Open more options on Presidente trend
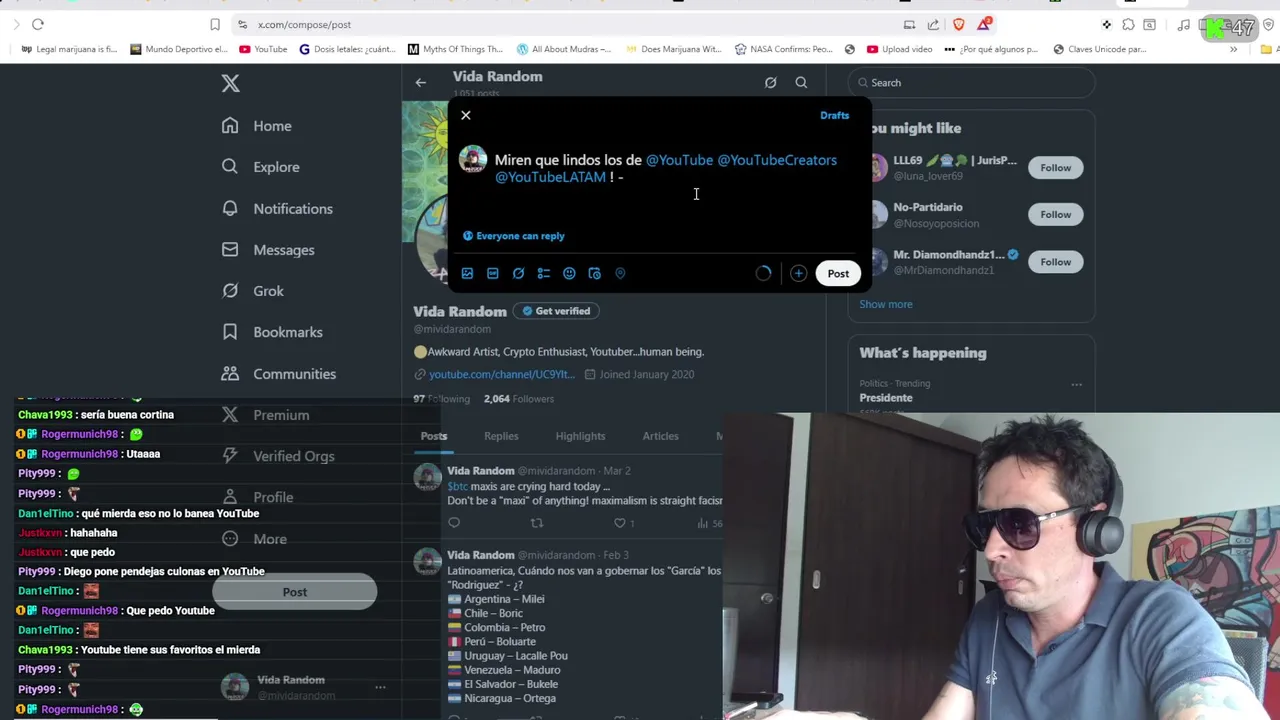1280x720 pixels. 1076,384
